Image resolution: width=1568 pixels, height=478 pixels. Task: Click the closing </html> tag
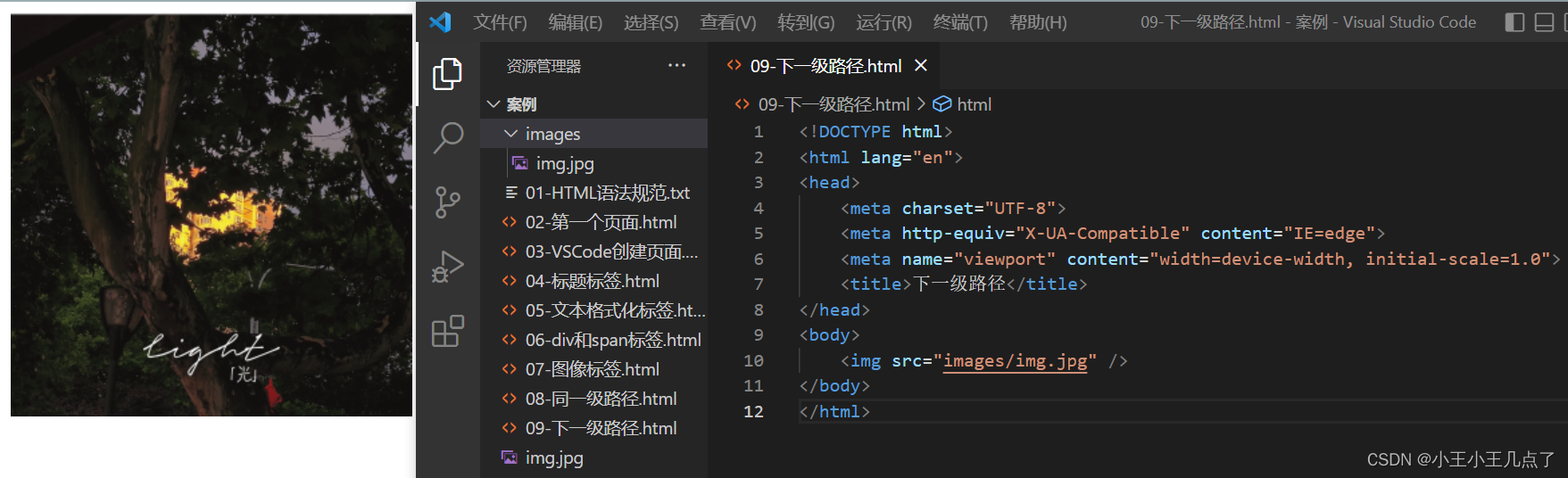[834, 412]
